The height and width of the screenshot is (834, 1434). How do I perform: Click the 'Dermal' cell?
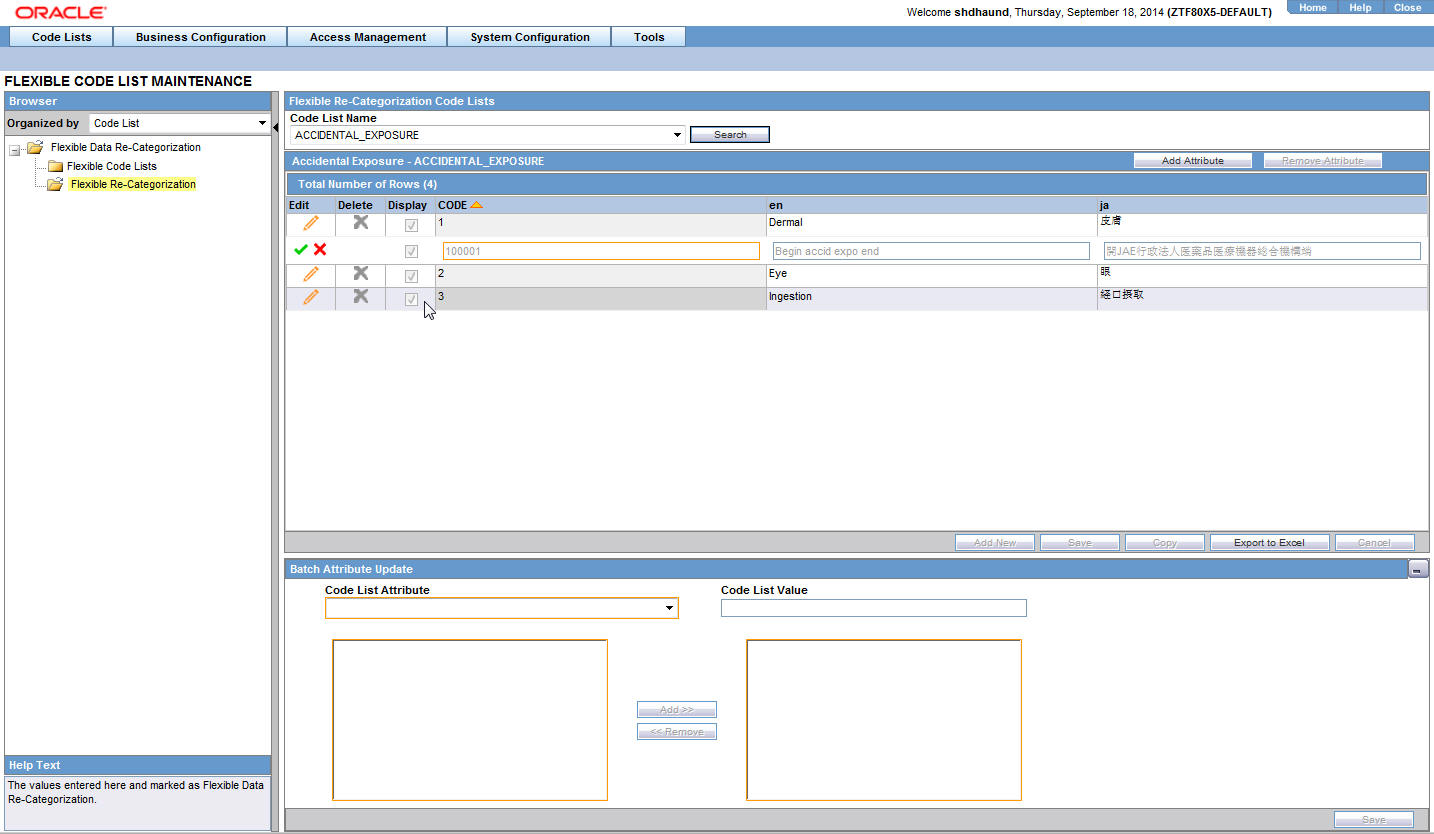click(931, 225)
